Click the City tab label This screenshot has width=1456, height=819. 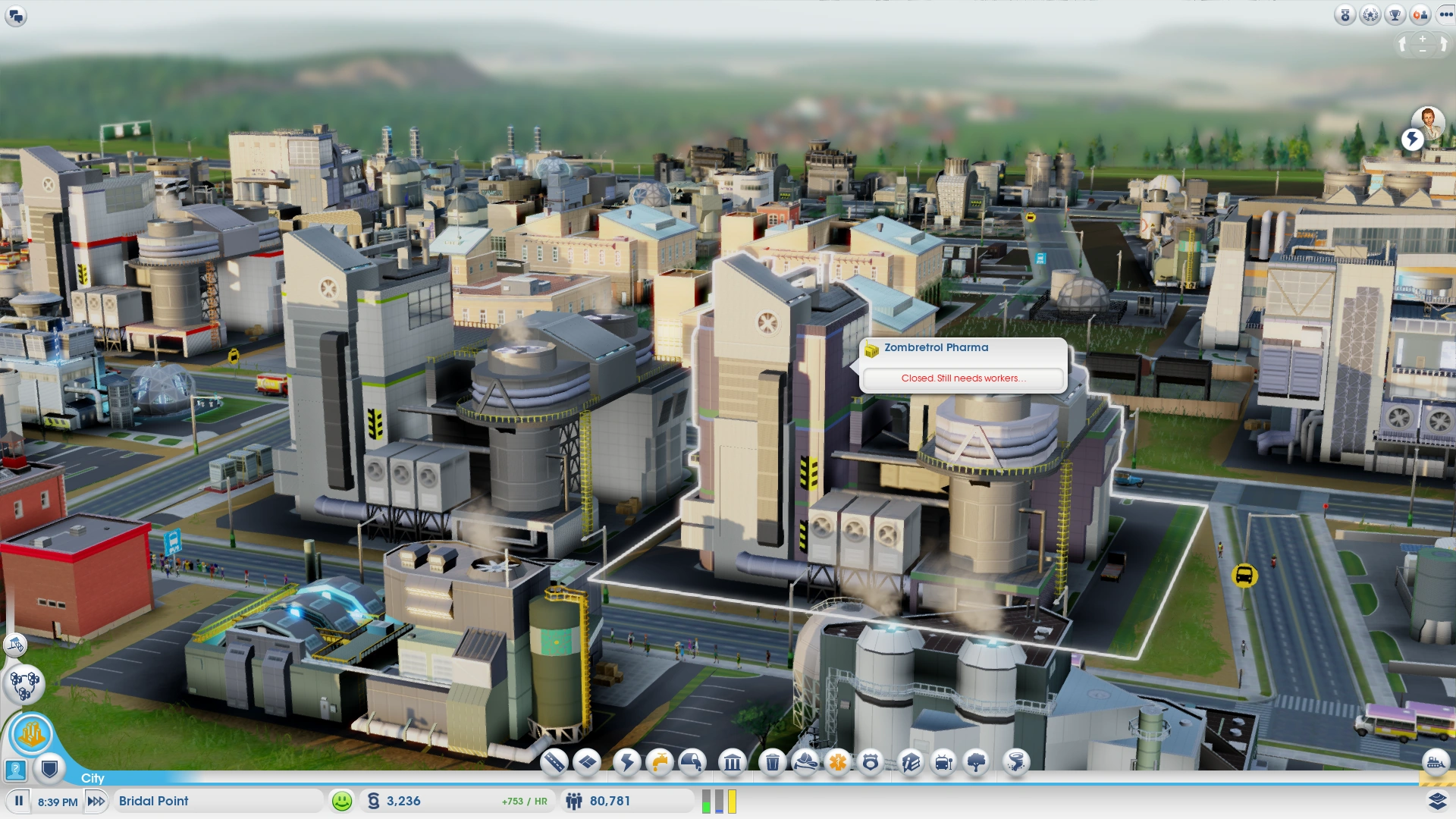click(93, 778)
